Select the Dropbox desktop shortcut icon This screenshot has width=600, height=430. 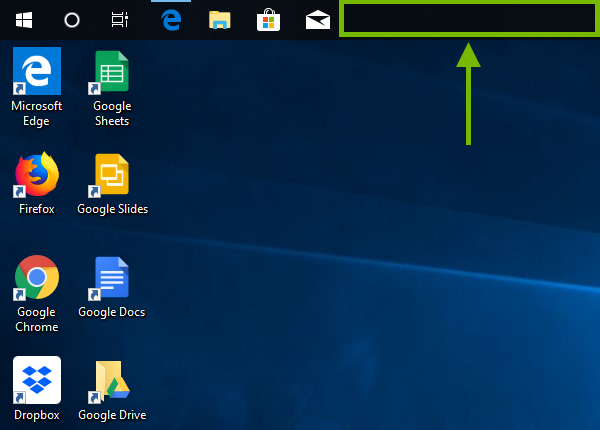(37, 380)
